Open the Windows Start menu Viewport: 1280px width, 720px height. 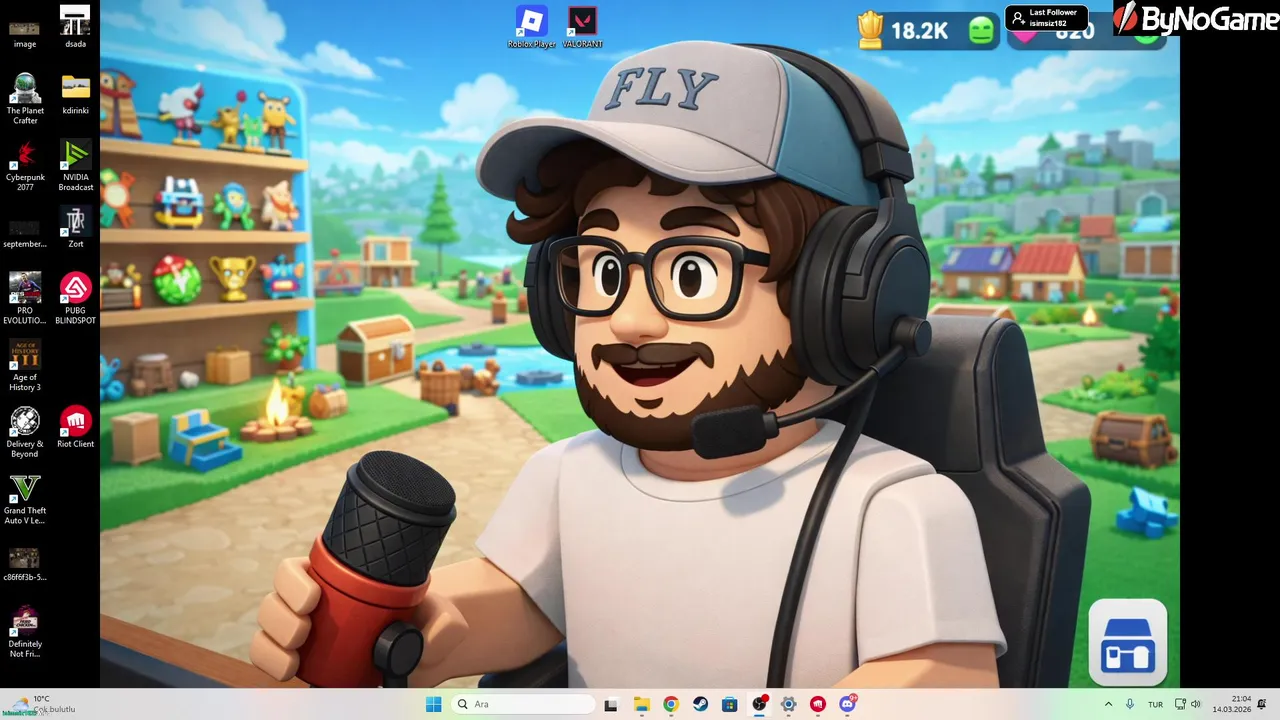[x=433, y=704]
